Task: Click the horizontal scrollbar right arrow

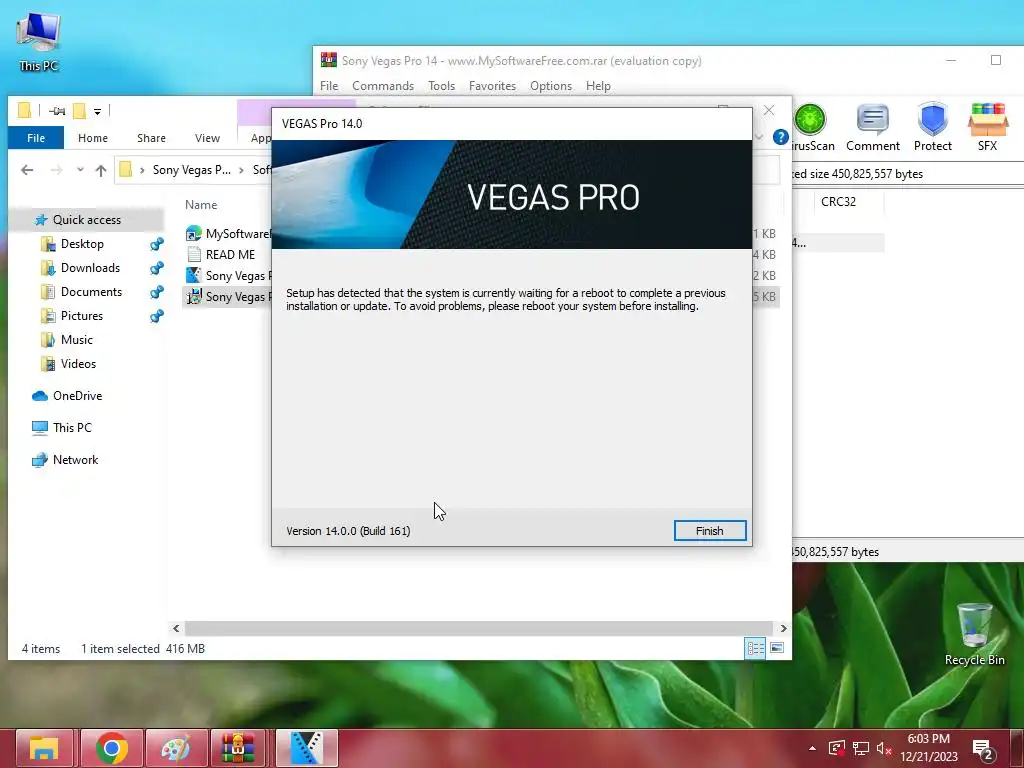Action: click(783, 628)
